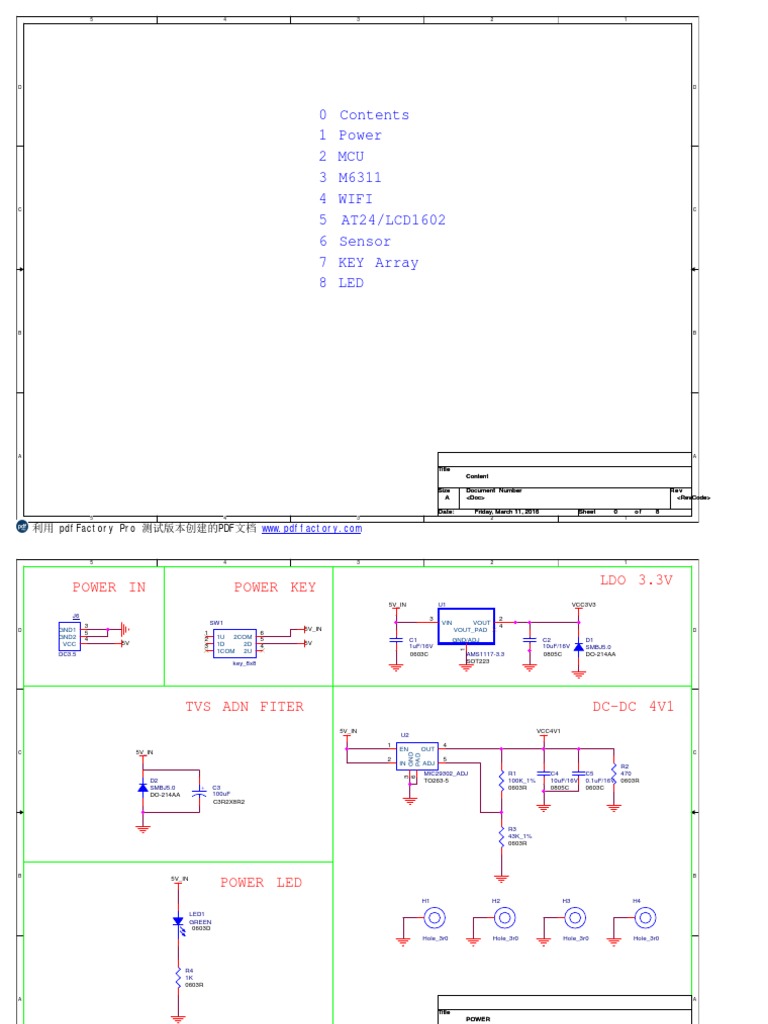Click the "<Doc>" document number field
The height and width of the screenshot is (1024, 768).
coord(475,498)
